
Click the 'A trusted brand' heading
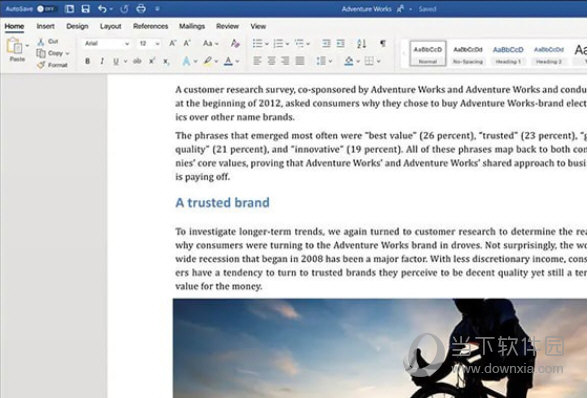pyautogui.click(x=222, y=203)
